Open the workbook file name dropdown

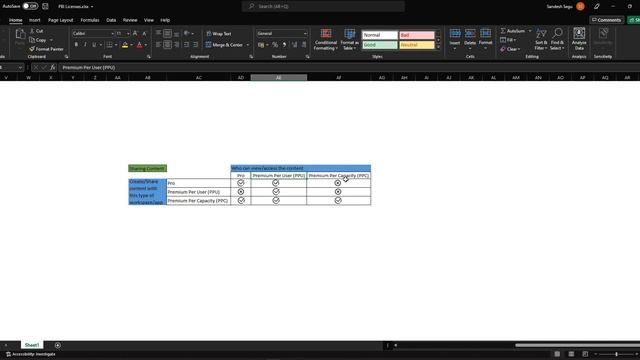[92, 7]
